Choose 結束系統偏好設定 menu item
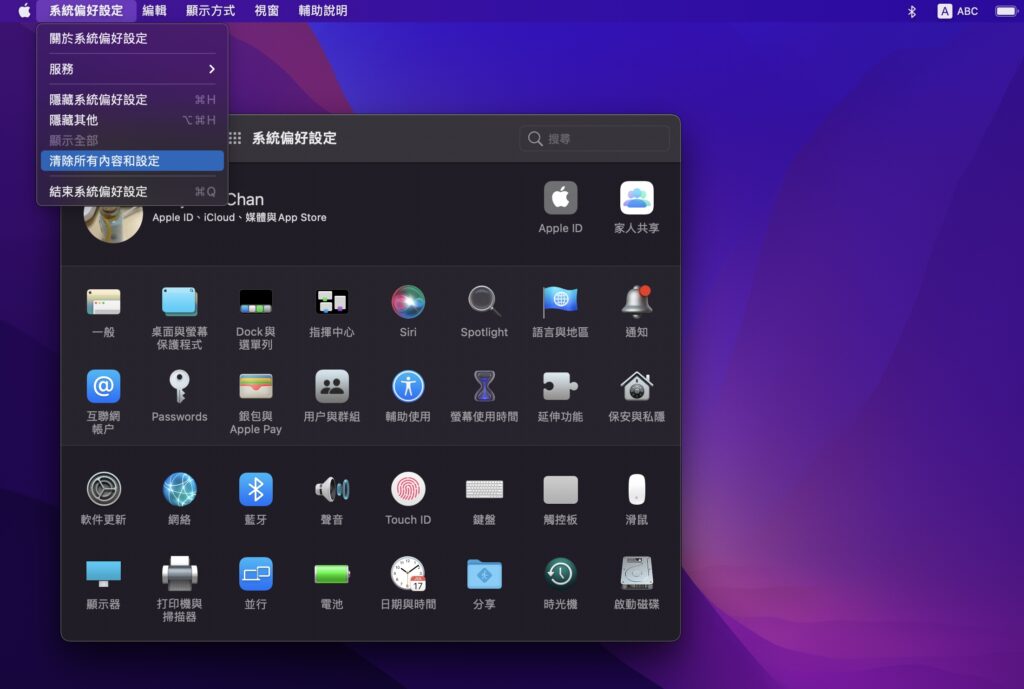1024x689 pixels. (x=132, y=191)
